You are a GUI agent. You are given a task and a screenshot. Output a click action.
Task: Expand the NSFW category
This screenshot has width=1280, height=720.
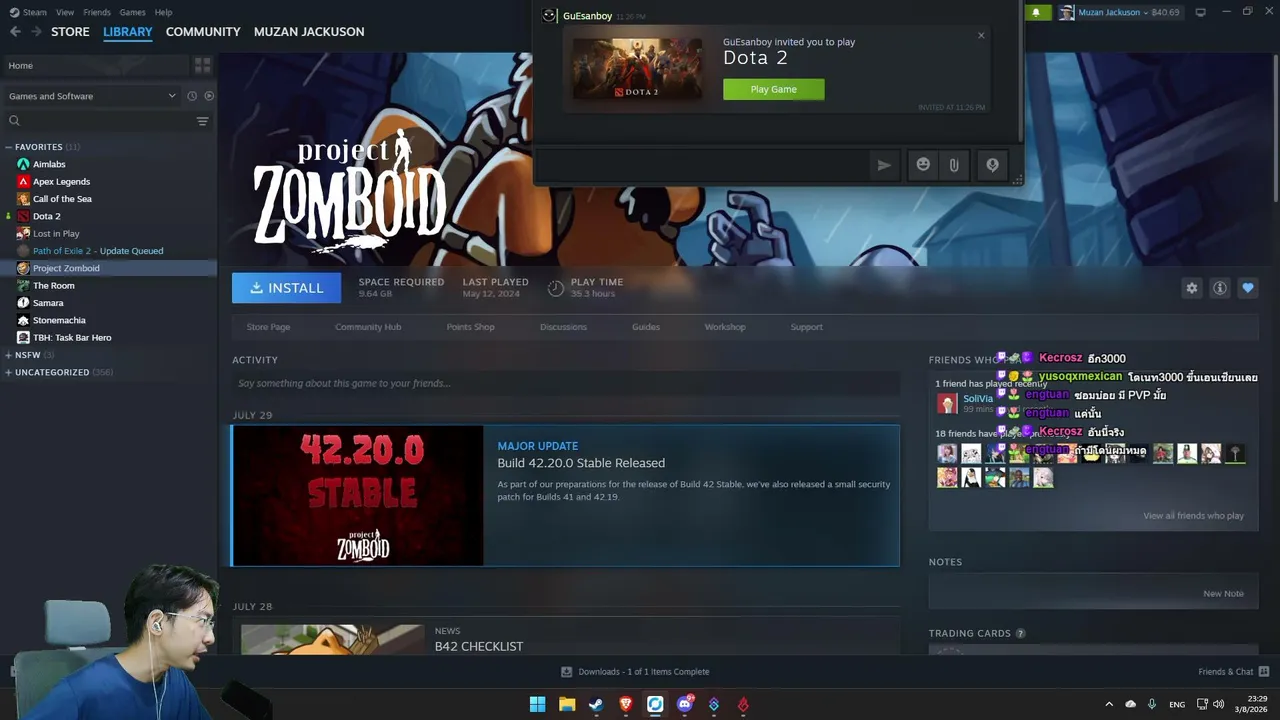[9, 355]
